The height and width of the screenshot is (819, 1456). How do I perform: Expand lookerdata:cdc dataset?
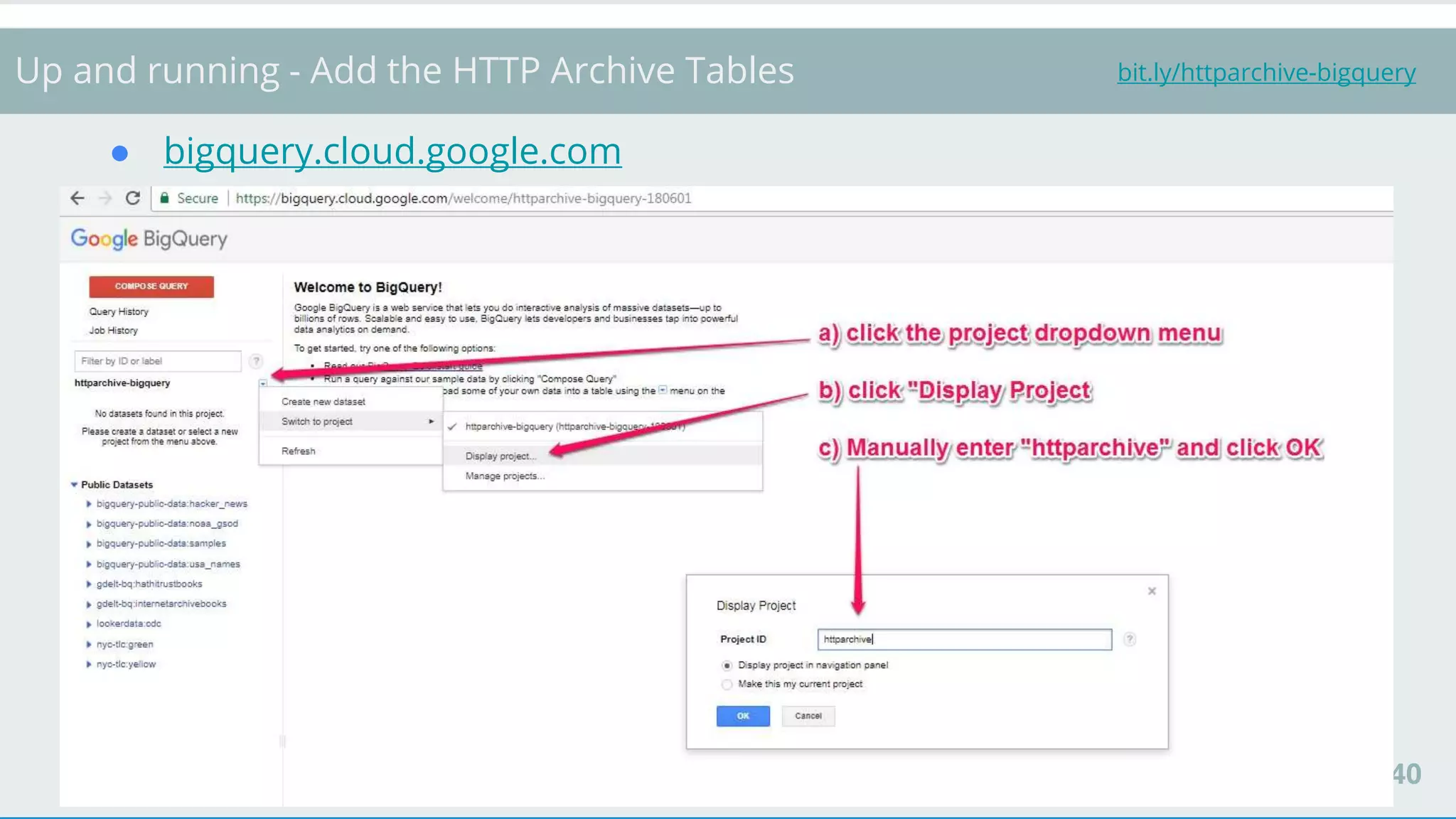(89, 624)
